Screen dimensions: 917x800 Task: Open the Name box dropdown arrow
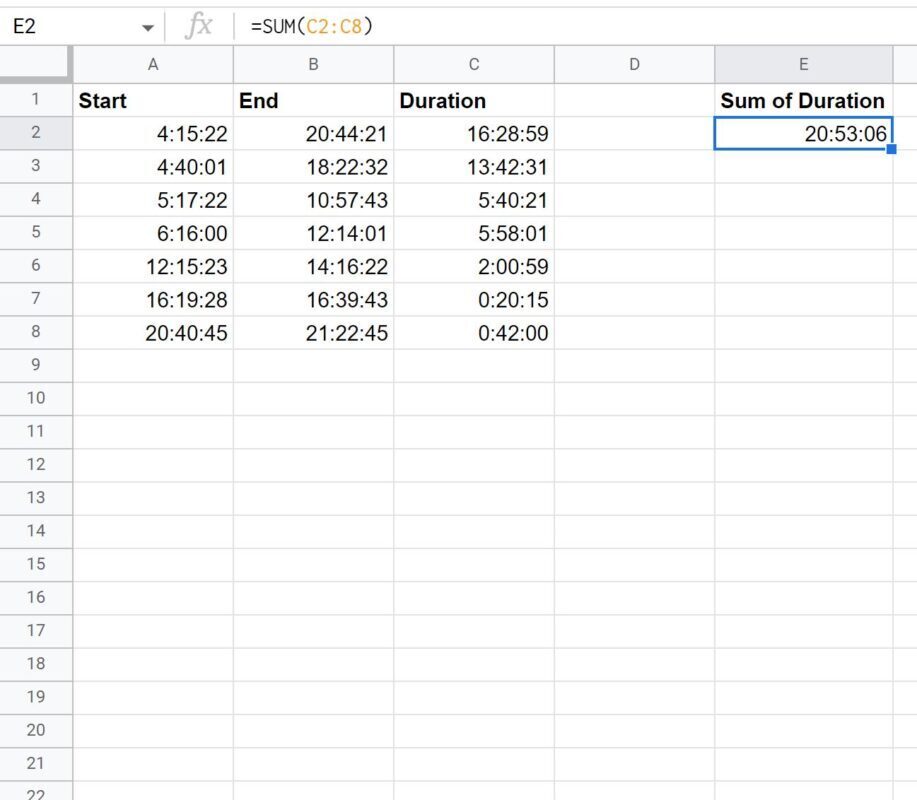click(147, 27)
